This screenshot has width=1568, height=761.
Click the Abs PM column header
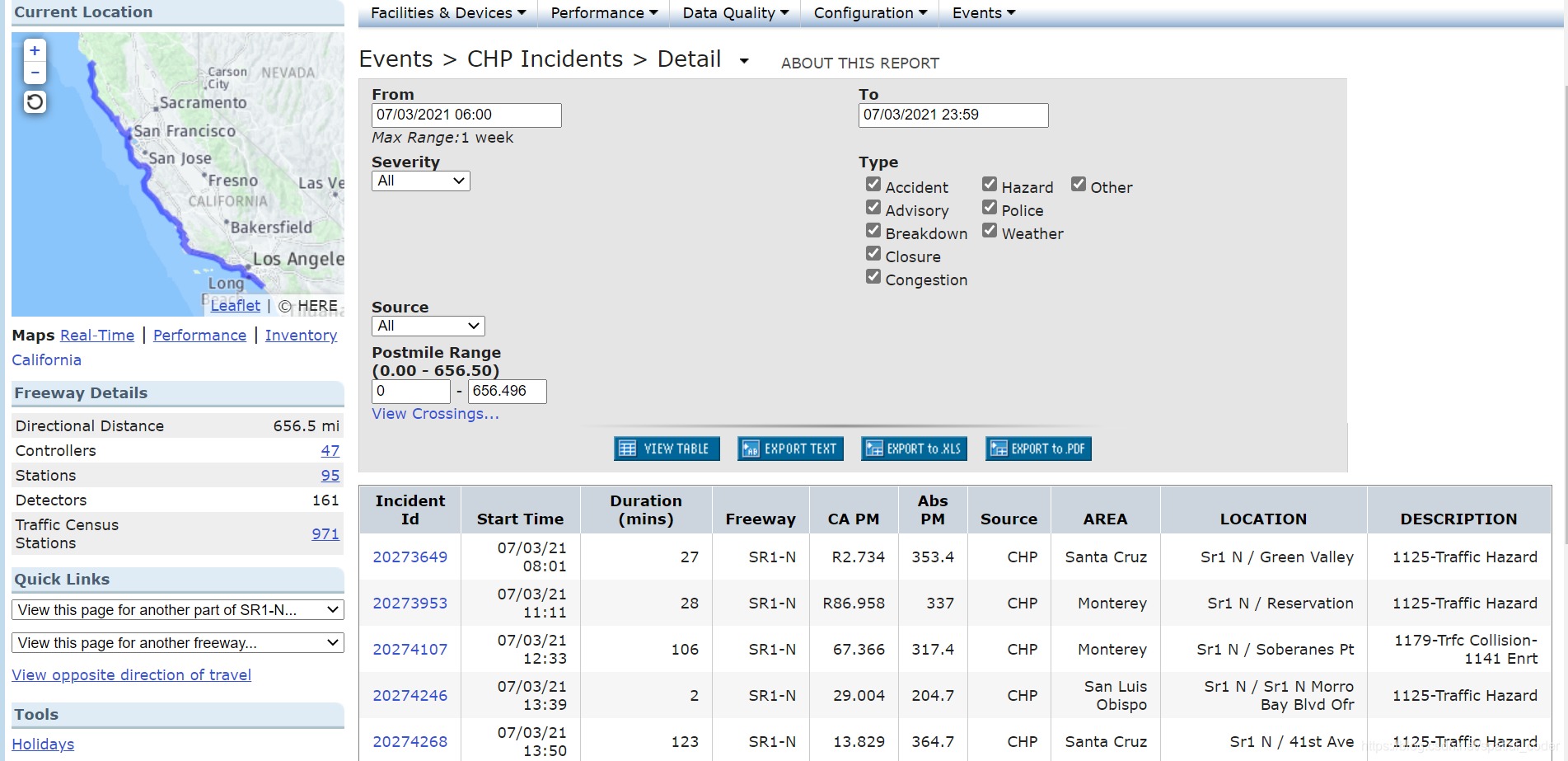pyautogui.click(x=933, y=510)
